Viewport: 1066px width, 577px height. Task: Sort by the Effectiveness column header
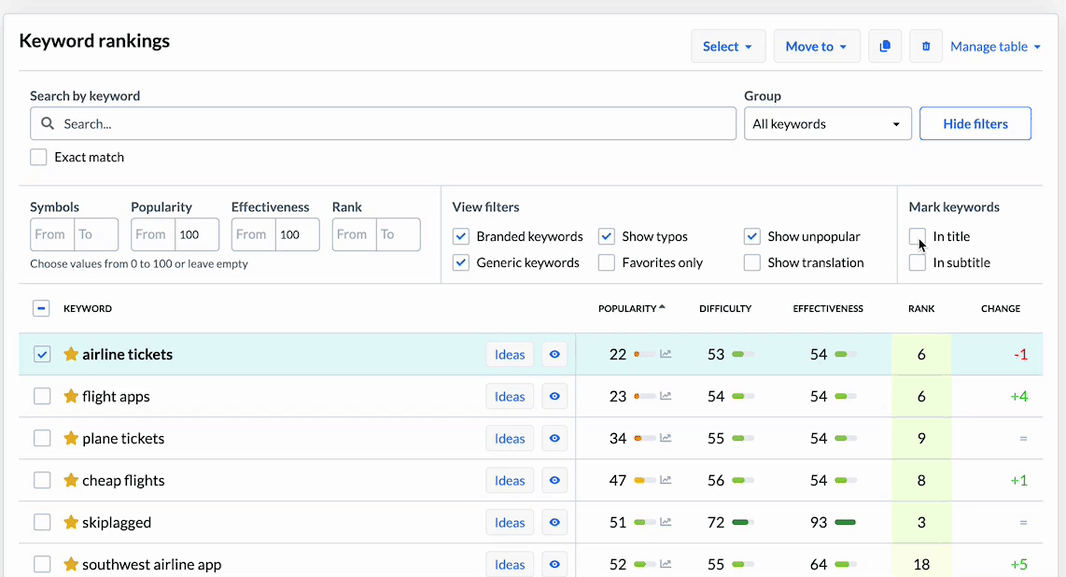[x=828, y=309]
